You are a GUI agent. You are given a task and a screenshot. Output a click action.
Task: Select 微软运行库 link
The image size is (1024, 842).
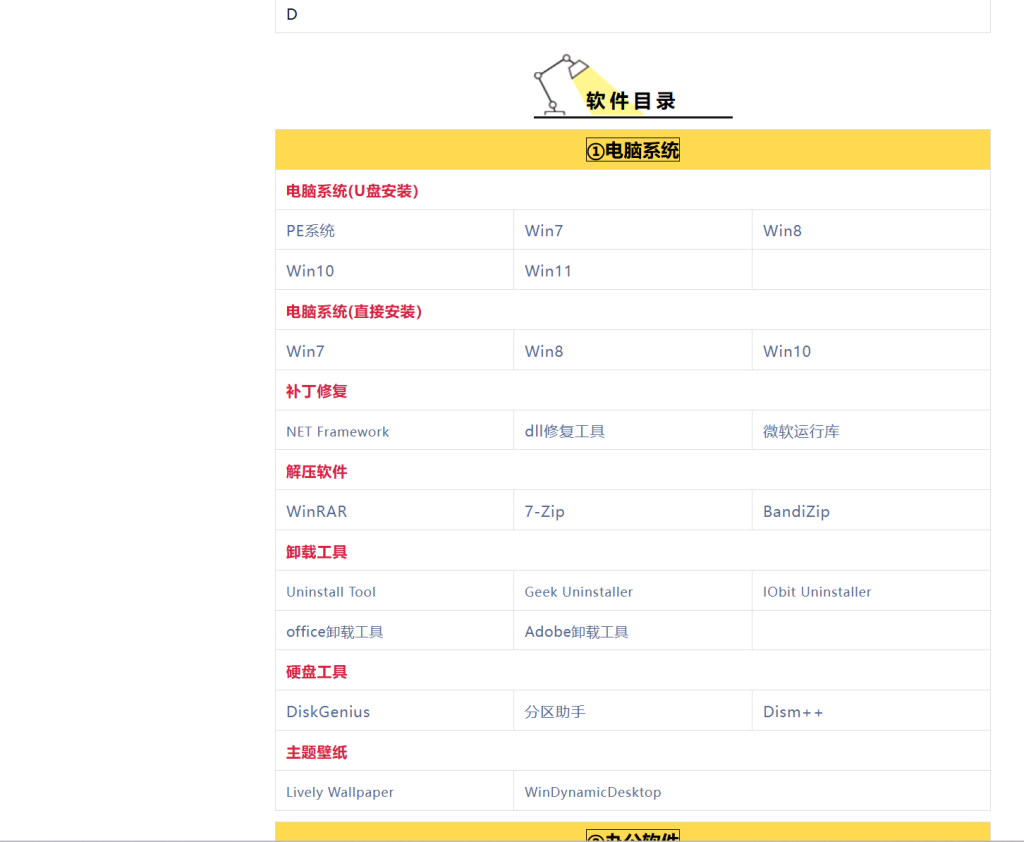pos(801,432)
